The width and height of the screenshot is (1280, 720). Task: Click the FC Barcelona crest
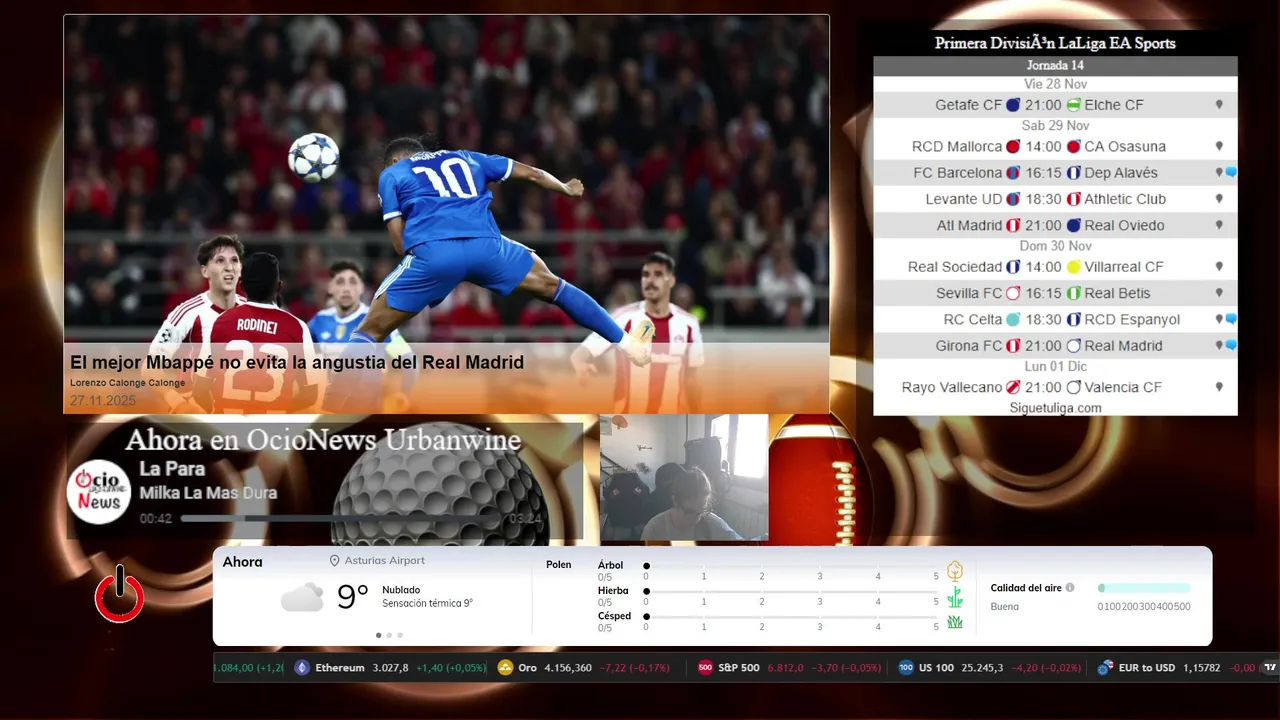click(x=1013, y=173)
